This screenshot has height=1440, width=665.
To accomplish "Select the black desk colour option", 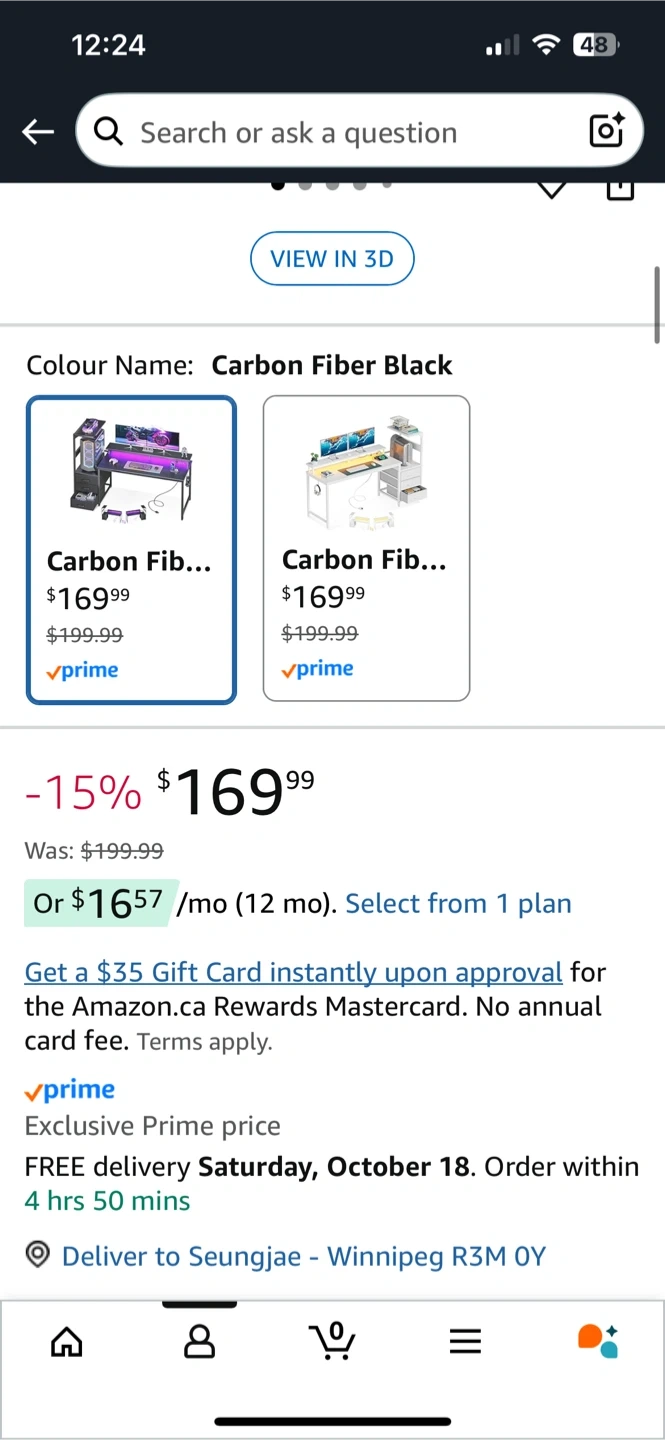I will point(131,549).
